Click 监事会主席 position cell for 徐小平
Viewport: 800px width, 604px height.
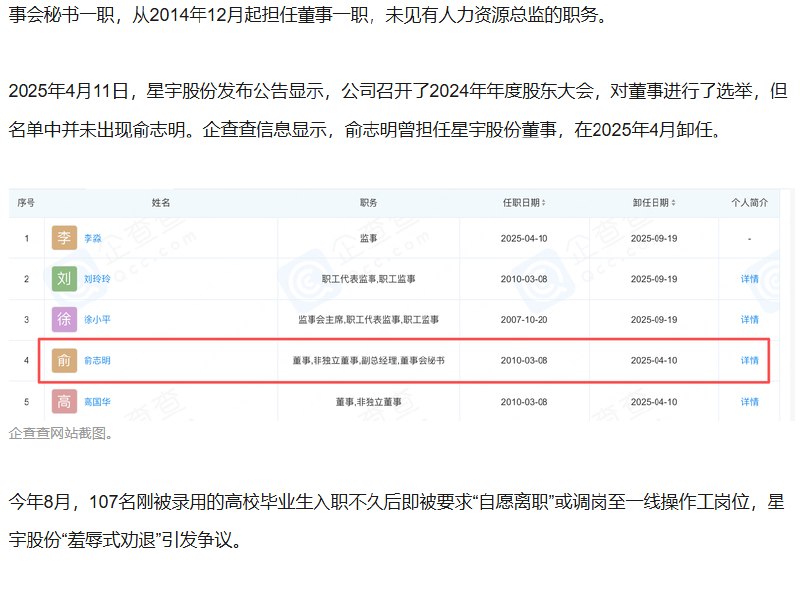[x=368, y=320]
